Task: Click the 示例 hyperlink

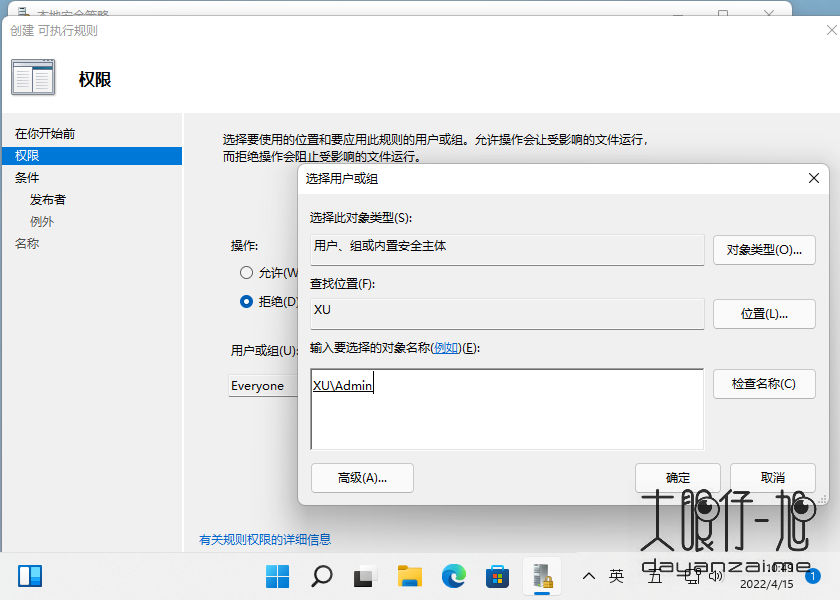Action: pos(447,347)
